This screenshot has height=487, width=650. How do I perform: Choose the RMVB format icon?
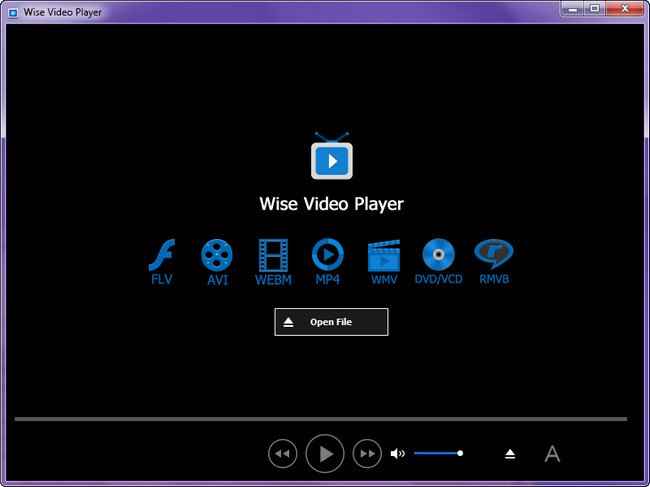click(494, 254)
